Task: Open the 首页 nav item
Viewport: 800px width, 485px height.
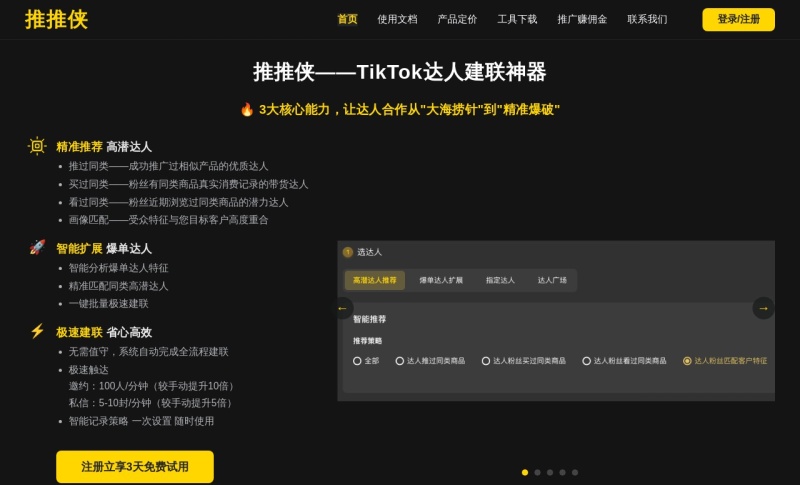Action: (347, 19)
